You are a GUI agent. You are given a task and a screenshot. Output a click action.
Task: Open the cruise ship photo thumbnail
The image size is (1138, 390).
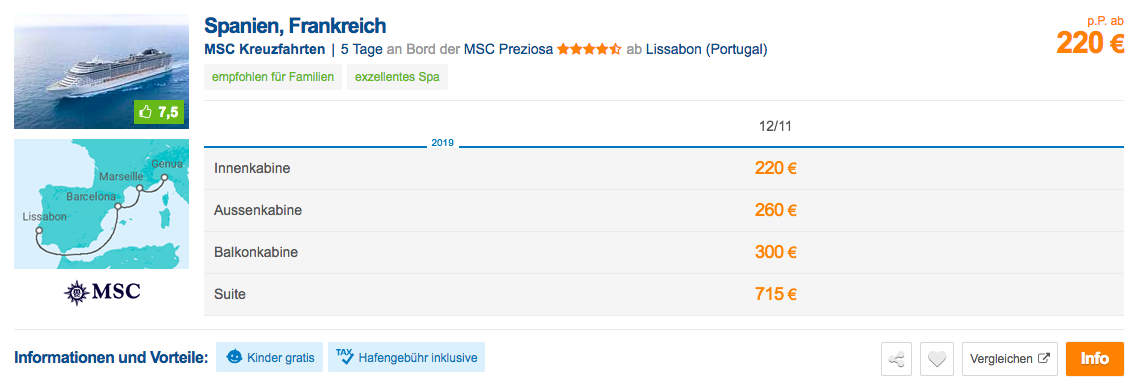pos(102,72)
